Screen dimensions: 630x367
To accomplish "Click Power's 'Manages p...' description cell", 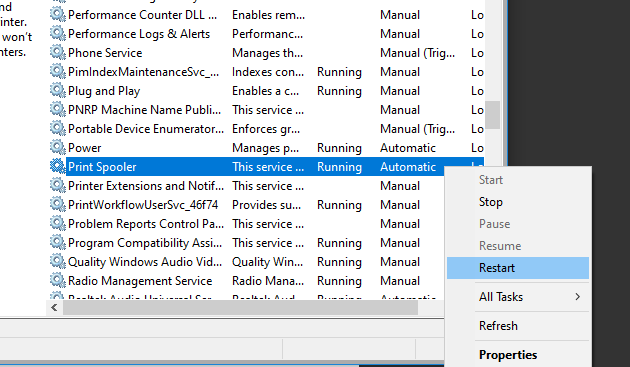I will [265, 148].
